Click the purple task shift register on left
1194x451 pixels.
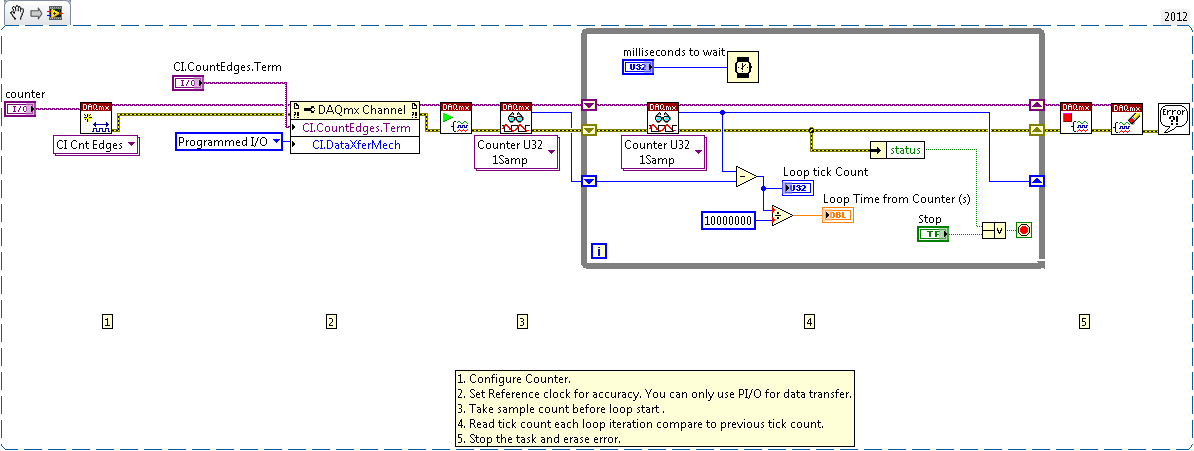coord(589,105)
